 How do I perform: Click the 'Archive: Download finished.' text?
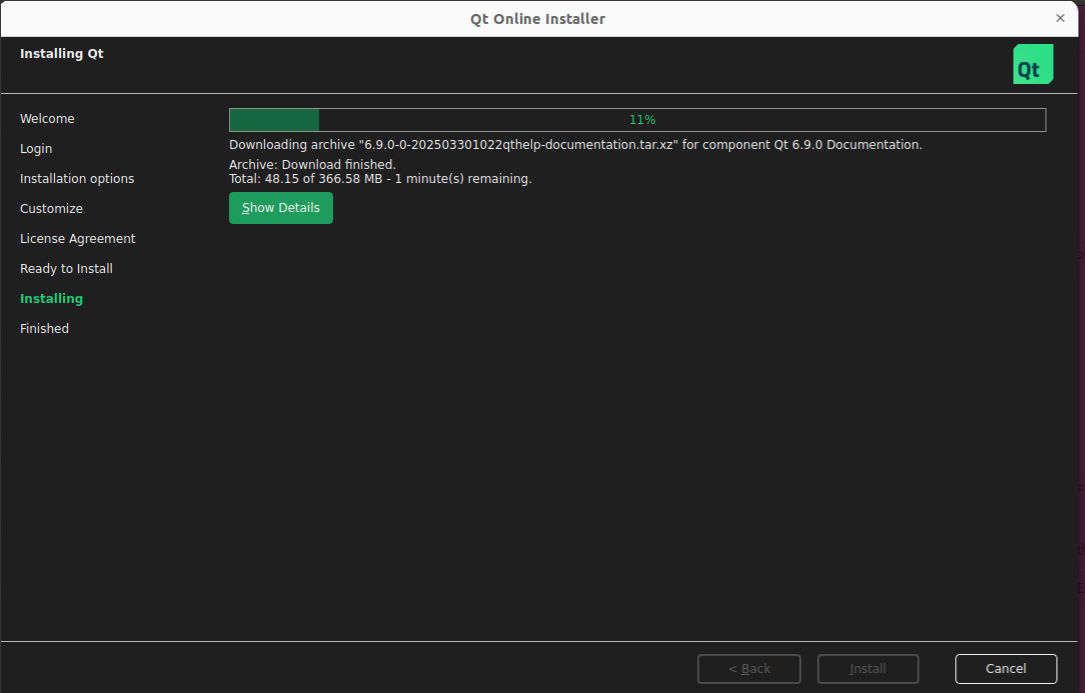pos(312,165)
